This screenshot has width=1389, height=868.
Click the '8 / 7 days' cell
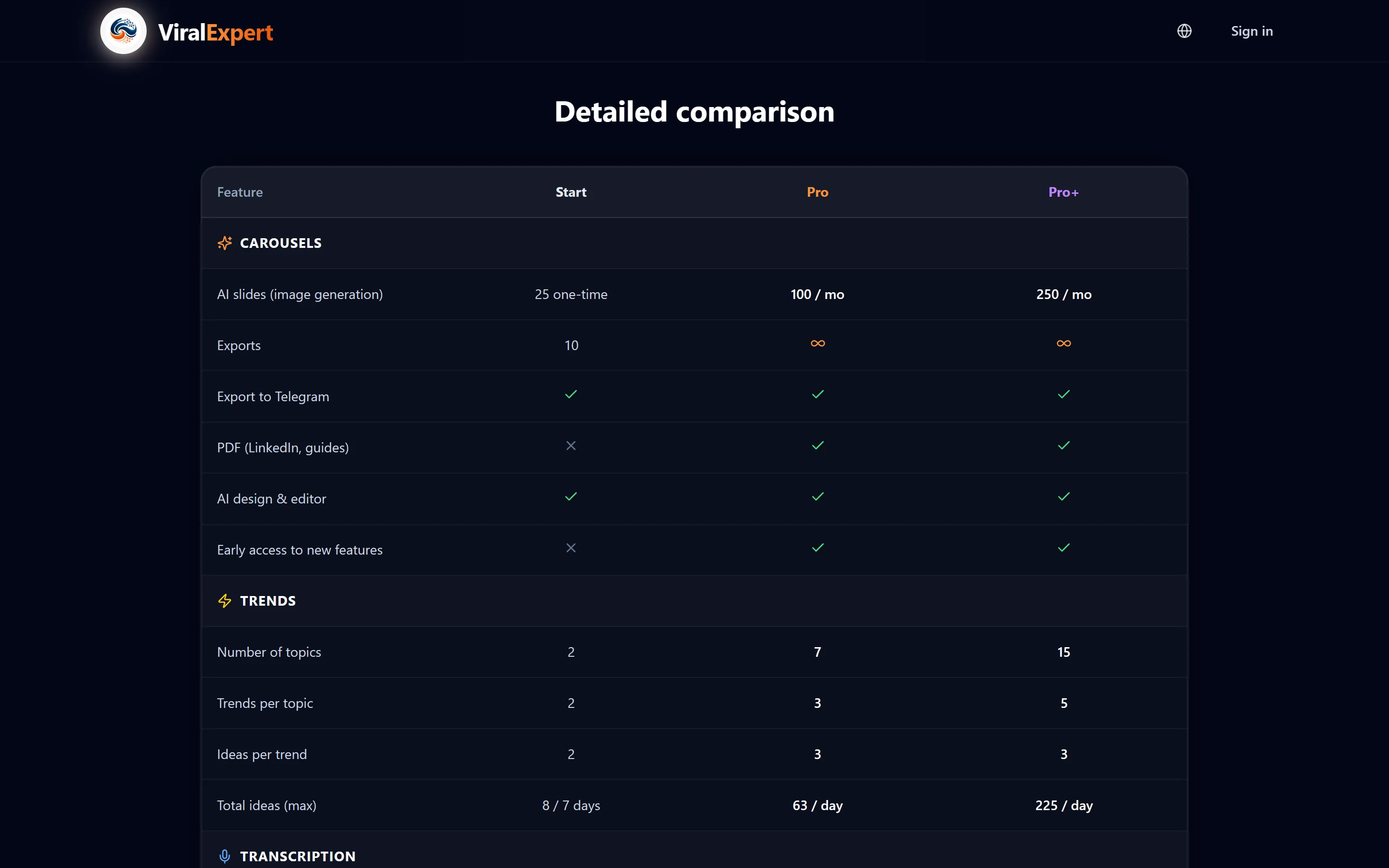click(x=571, y=805)
